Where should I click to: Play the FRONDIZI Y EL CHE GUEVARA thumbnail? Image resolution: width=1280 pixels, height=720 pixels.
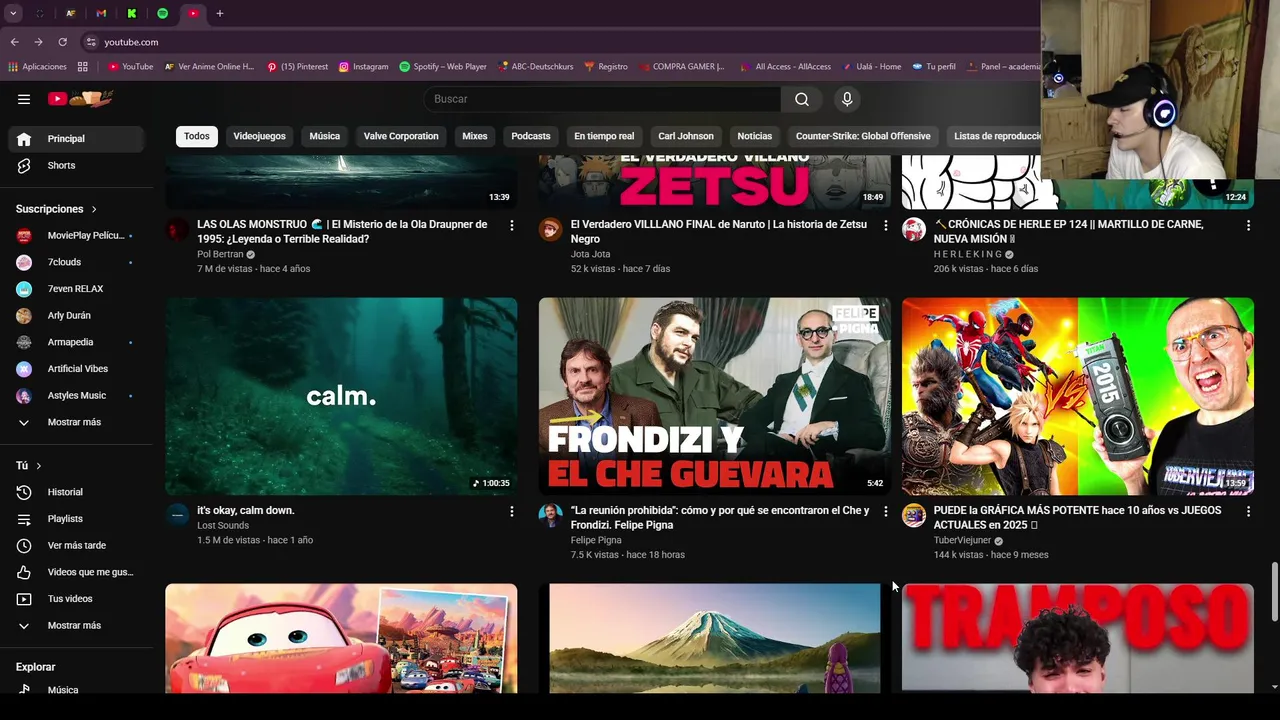tap(714, 396)
